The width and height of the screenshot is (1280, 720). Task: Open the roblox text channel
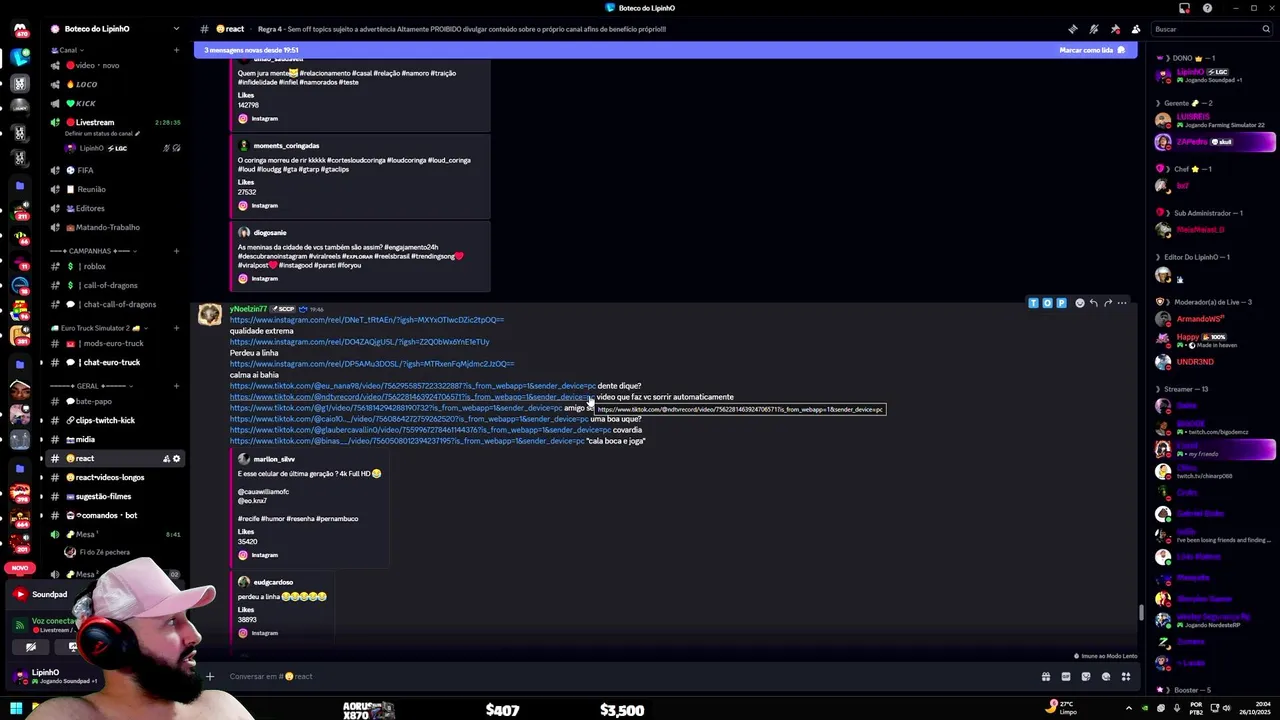point(115,266)
